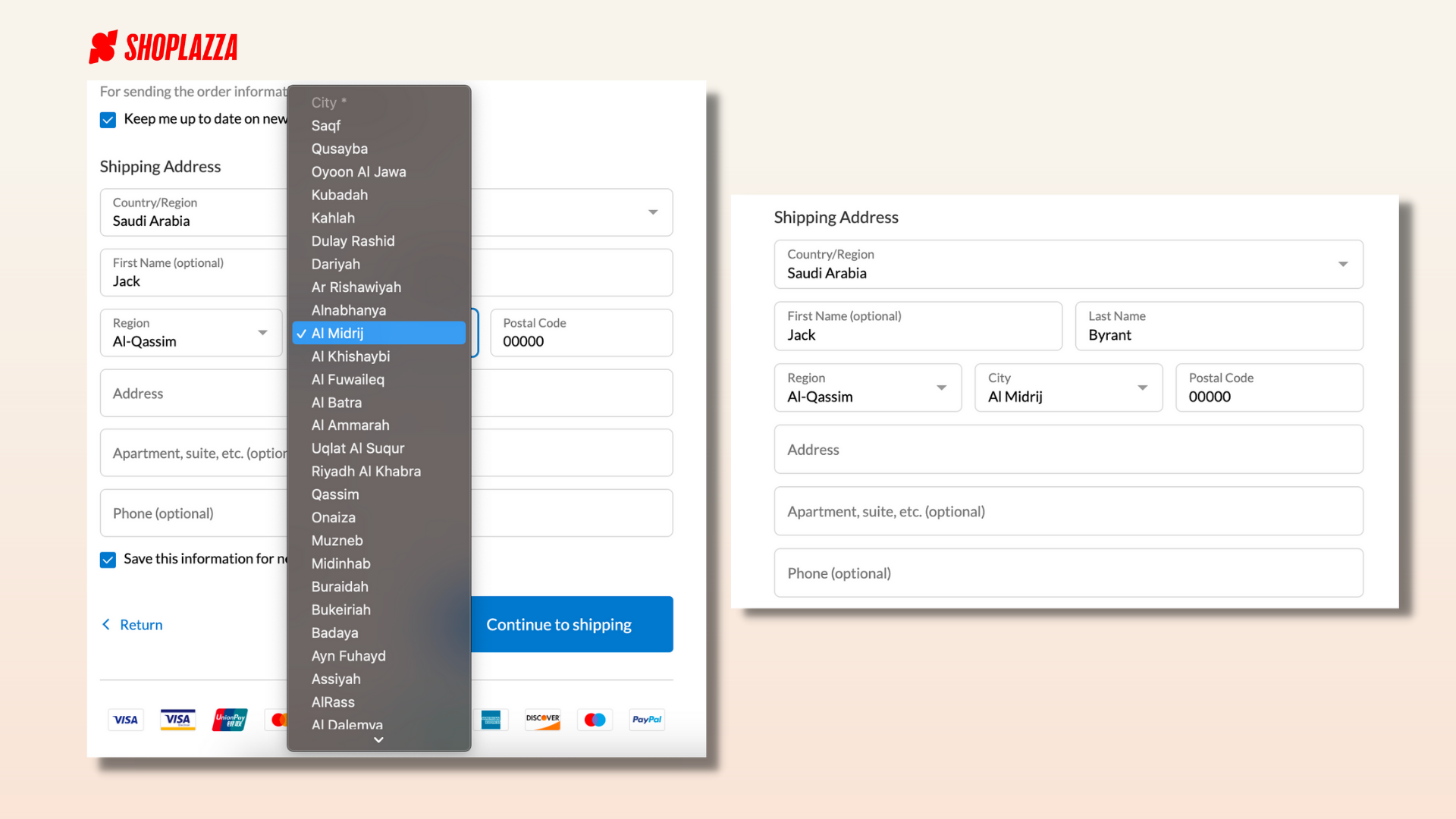Viewport: 1456px width, 819px height.
Task: Click the first VISA payment icon
Action: point(126,720)
